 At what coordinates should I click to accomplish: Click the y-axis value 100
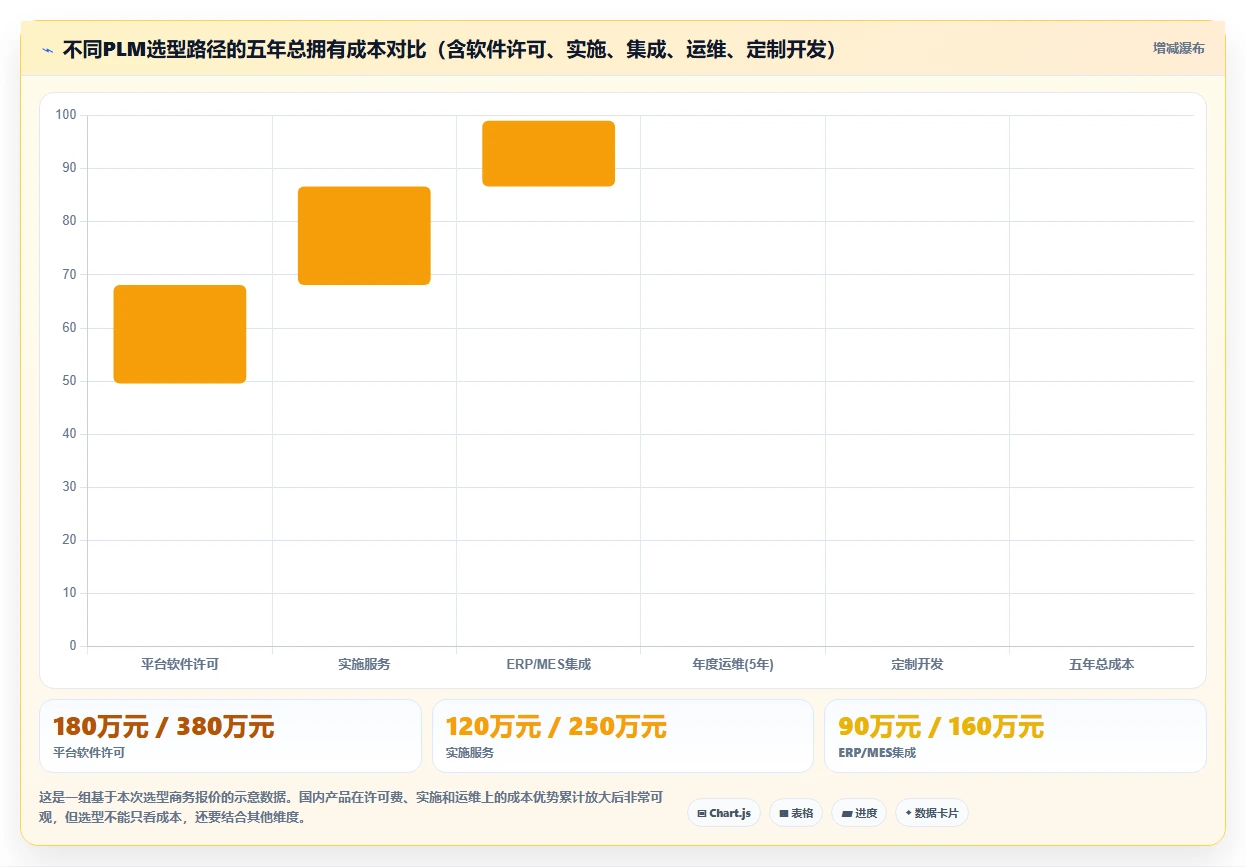[x=66, y=115]
